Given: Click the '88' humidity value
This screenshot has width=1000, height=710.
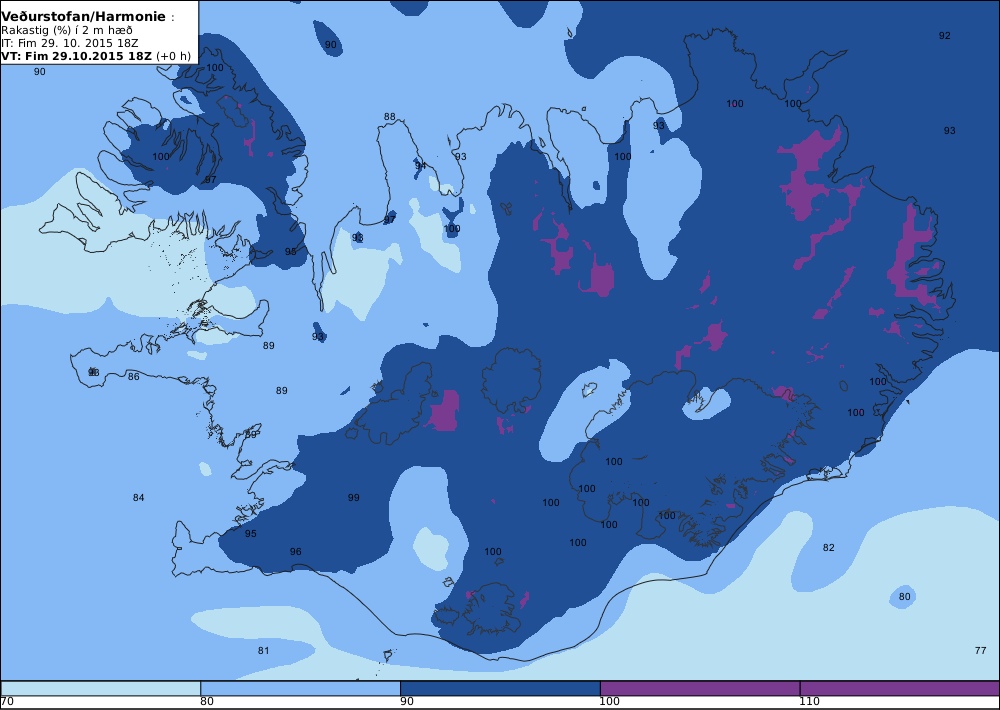Looking at the screenshot, I should tap(389, 117).
